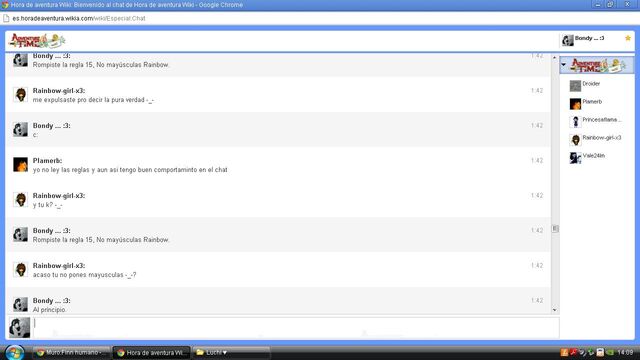640x360 pixels.
Task: Switch to 'Hora de aventura Wi...' taskbar window
Action: pyautogui.click(x=151, y=352)
